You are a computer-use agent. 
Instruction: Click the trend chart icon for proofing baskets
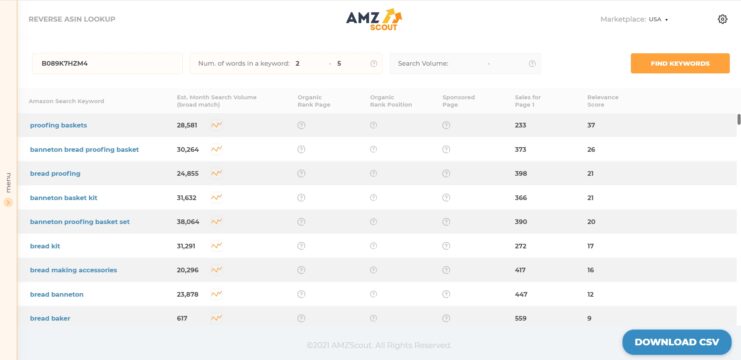tap(216, 125)
